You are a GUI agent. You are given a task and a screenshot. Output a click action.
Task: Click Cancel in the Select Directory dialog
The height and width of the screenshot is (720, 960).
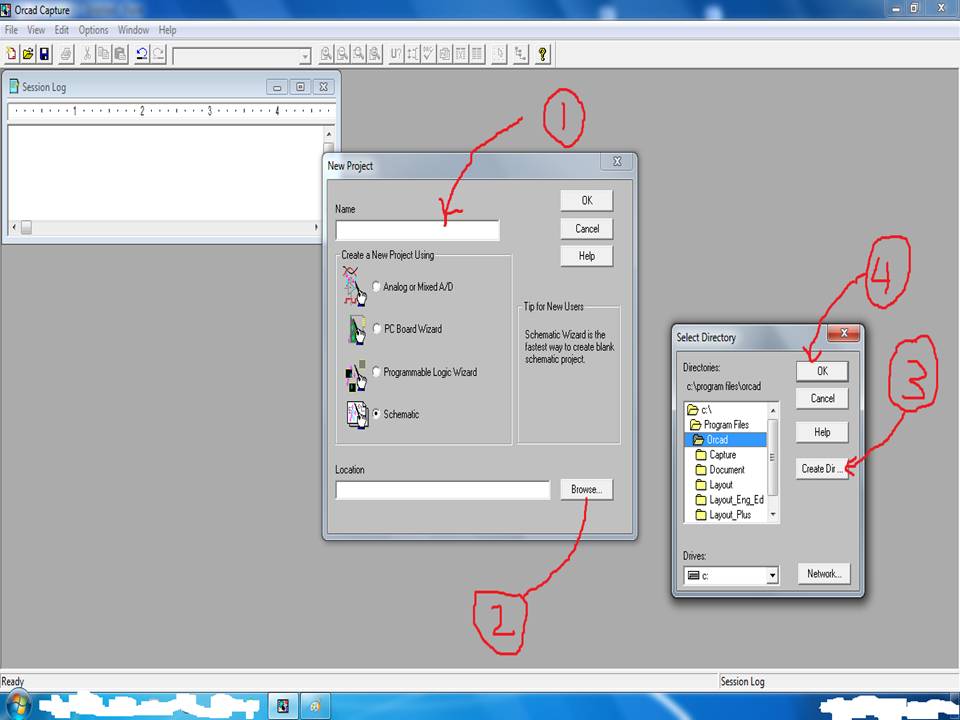point(822,398)
